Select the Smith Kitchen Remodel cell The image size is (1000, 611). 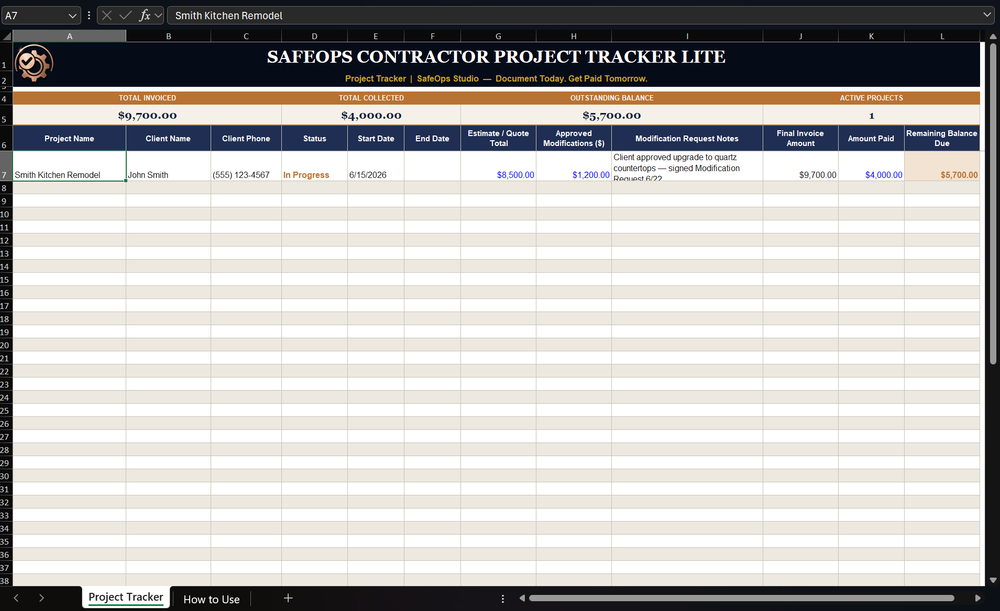tap(70, 166)
